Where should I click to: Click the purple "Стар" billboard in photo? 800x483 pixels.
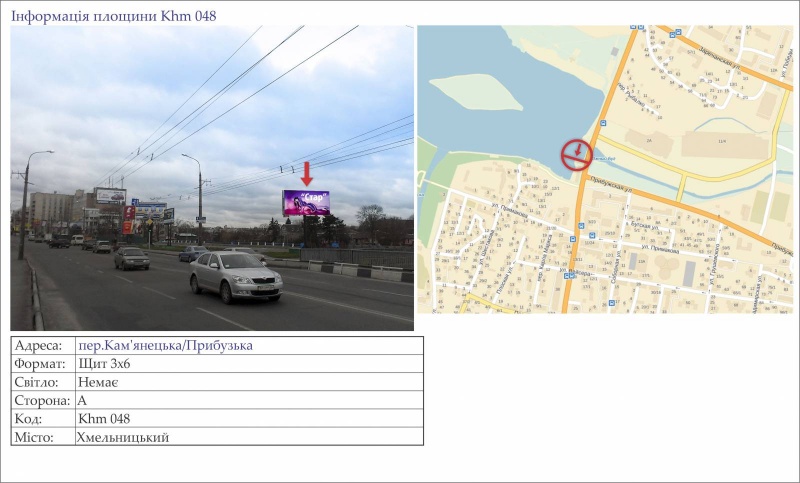[x=306, y=203]
